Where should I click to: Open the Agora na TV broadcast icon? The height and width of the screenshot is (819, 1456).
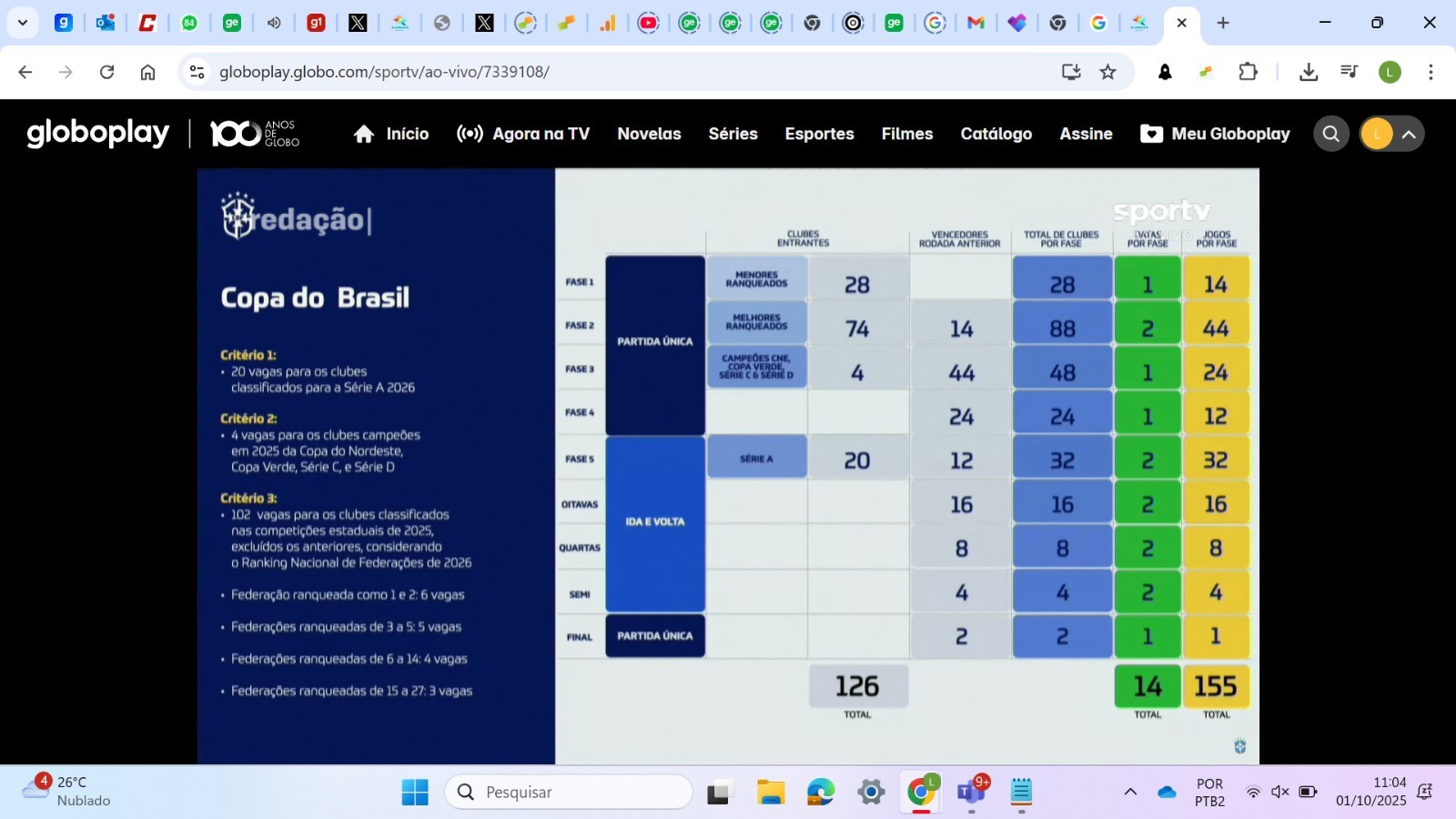[469, 133]
